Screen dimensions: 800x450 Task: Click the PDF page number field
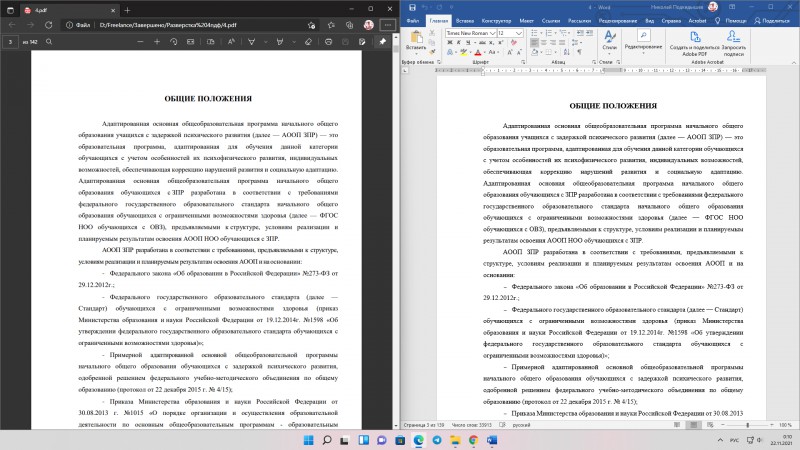pos(10,42)
